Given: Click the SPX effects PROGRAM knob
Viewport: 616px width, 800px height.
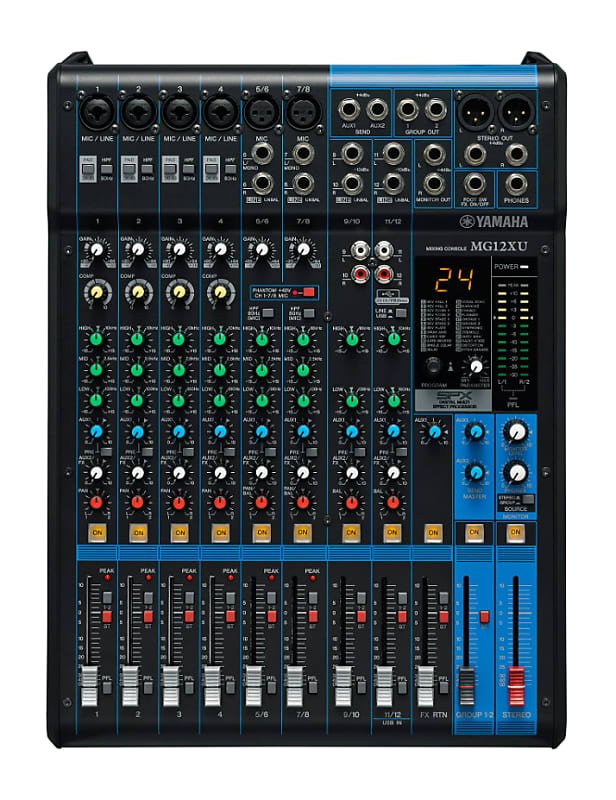Looking at the screenshot, I should [434, 365].
